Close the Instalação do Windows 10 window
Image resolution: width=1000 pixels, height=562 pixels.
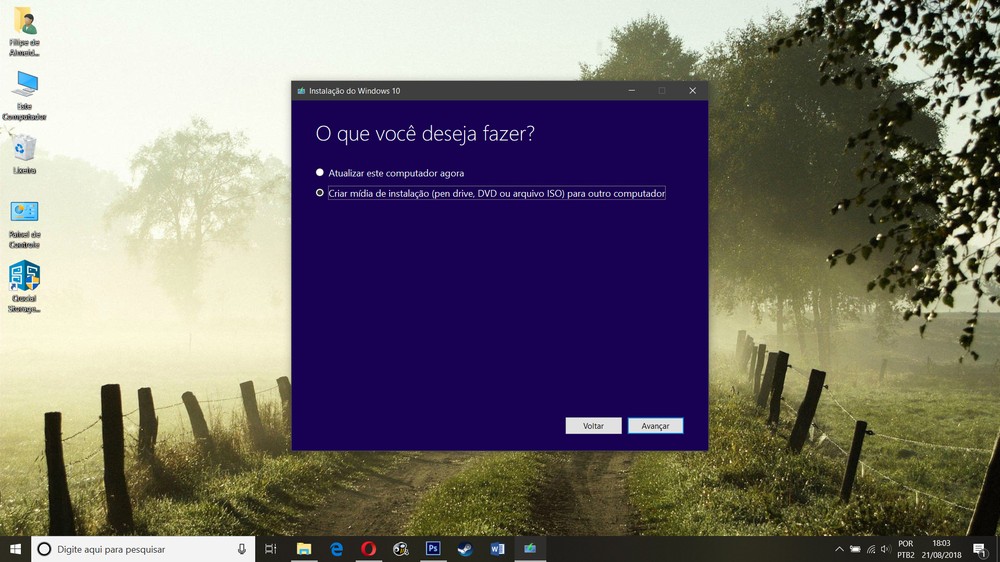pos(692,91)
